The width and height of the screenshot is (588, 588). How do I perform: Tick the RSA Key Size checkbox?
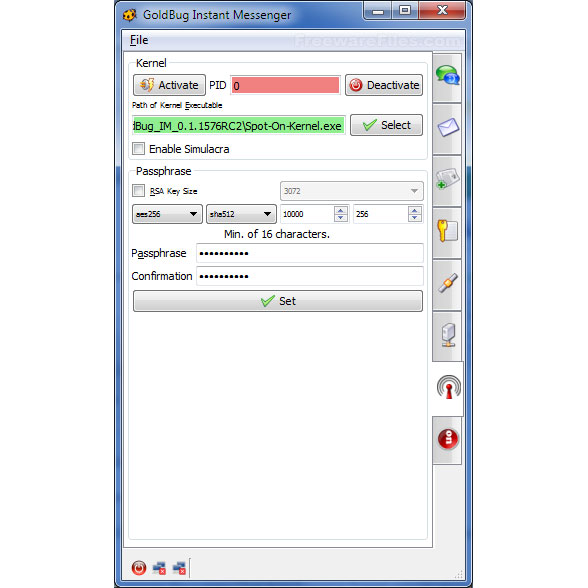coord(138,190)
